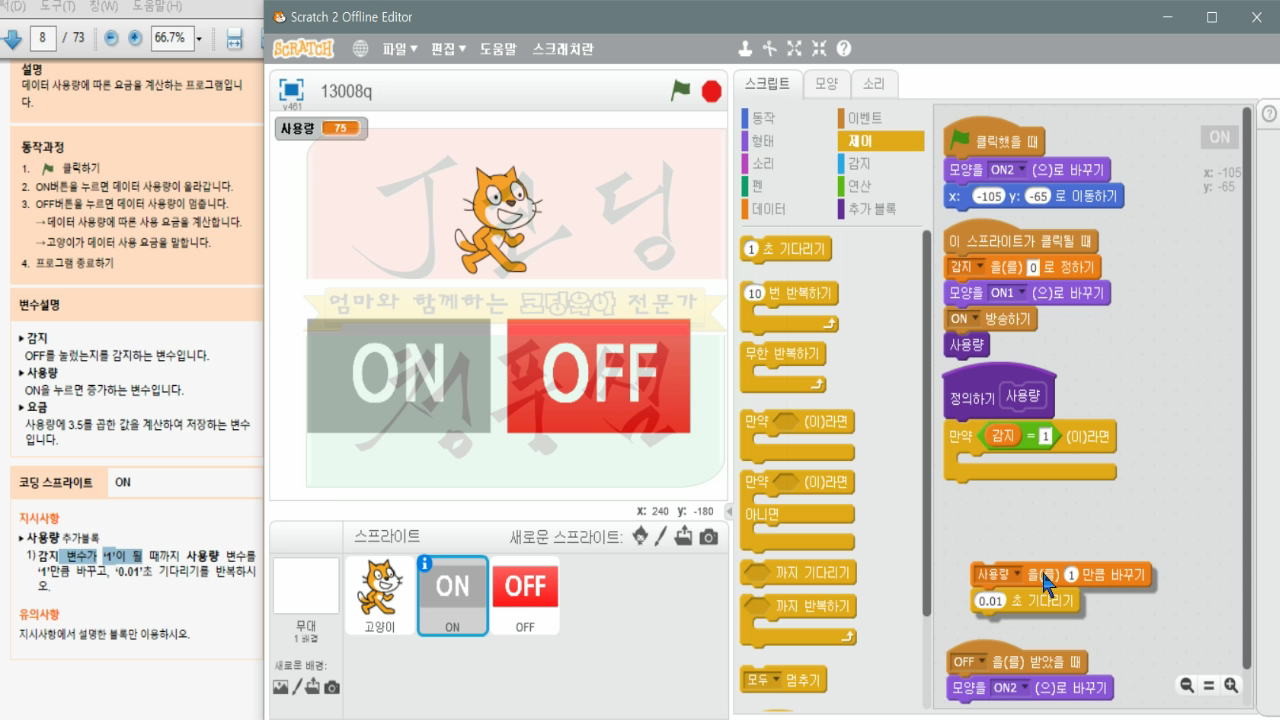Paint a new backdrop
1280x720 pixels.
pos(297,687)
